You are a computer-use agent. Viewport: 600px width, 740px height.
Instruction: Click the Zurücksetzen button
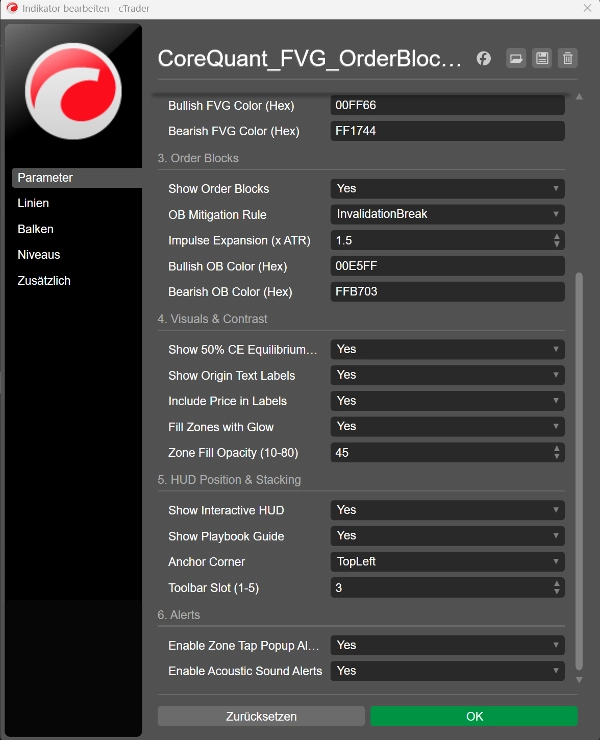pos(261,716)
